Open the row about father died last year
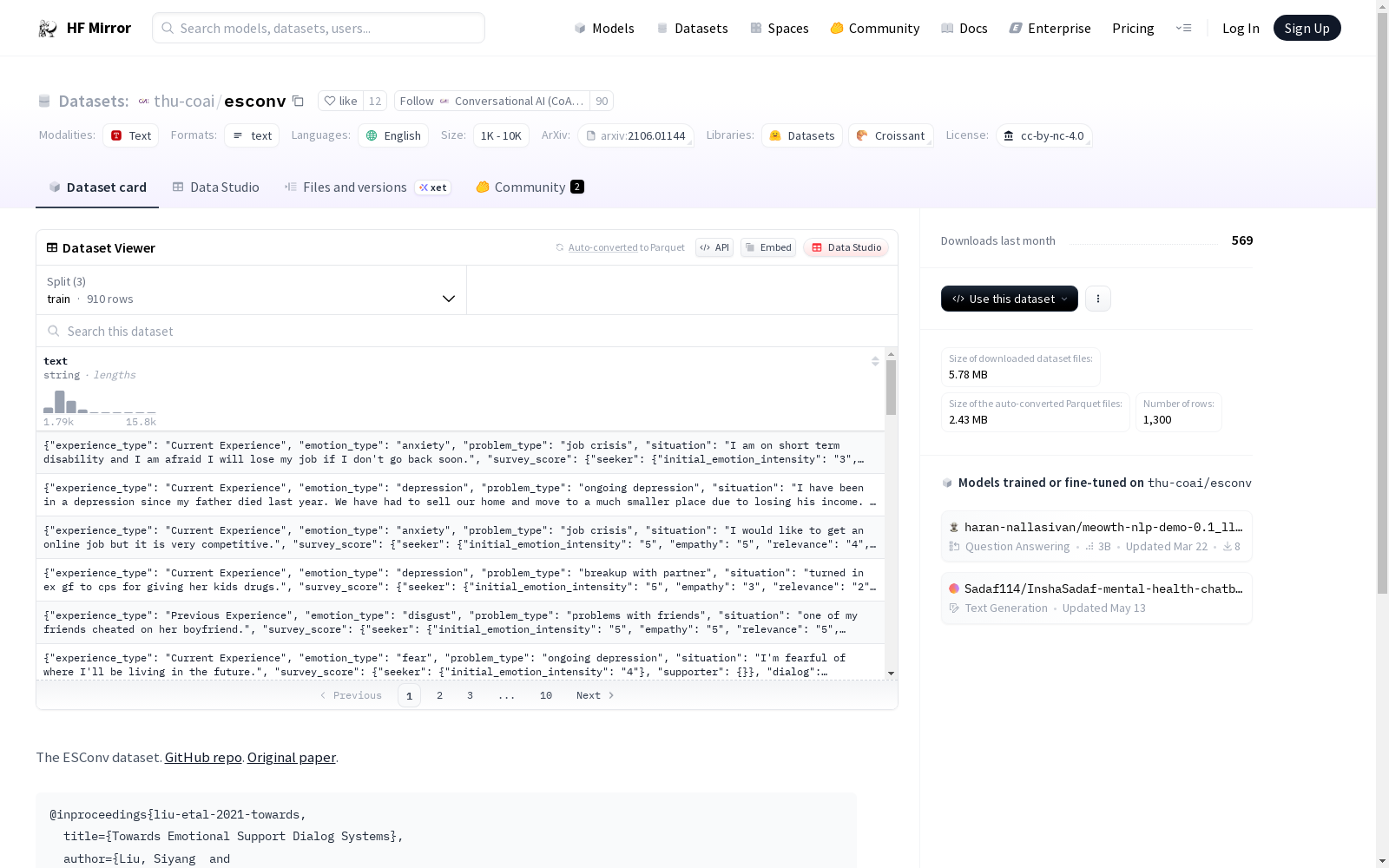This screenshot has width=1389, height=868. [460, 495]
